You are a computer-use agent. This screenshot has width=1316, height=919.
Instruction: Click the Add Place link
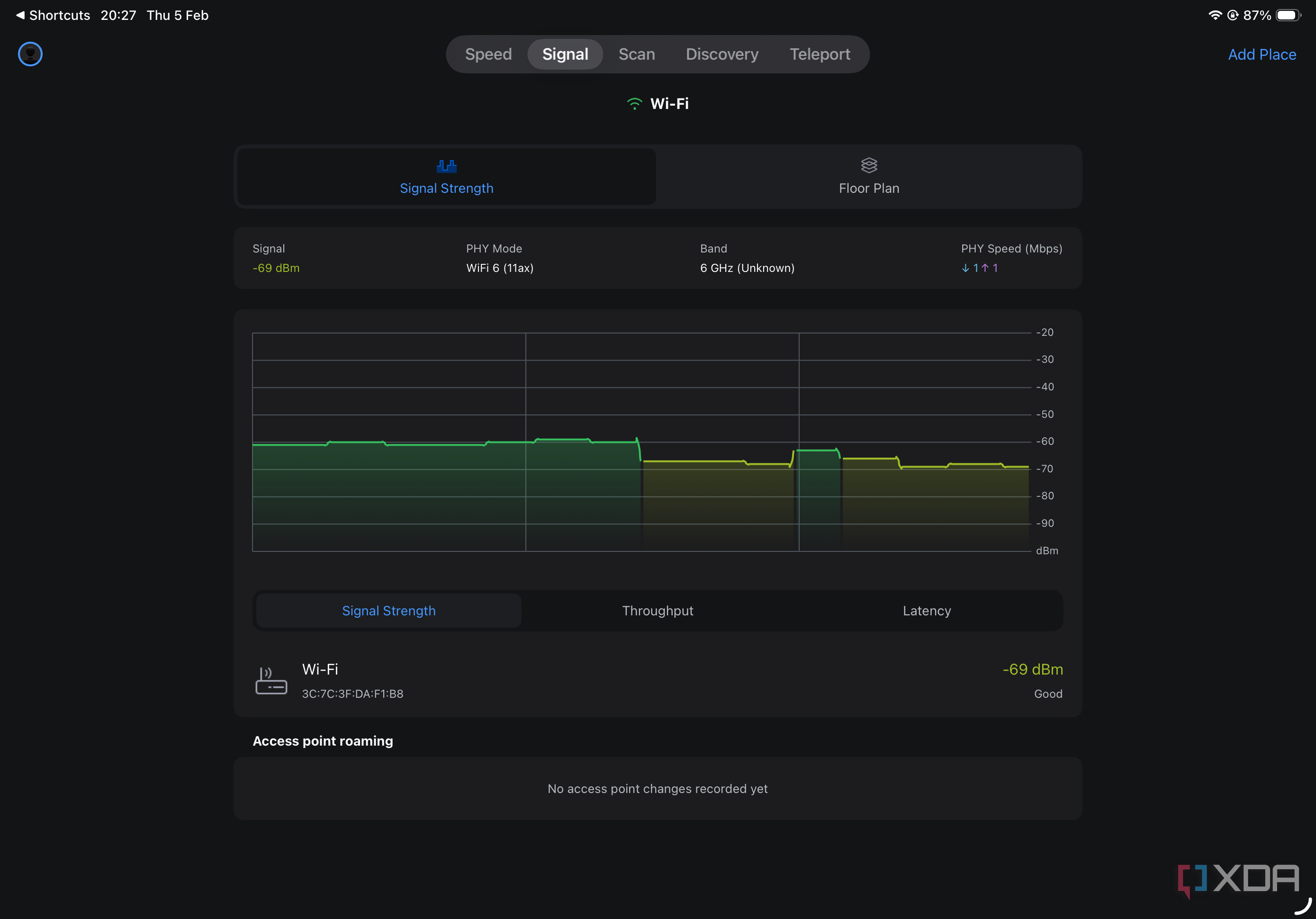point(1262,54)
